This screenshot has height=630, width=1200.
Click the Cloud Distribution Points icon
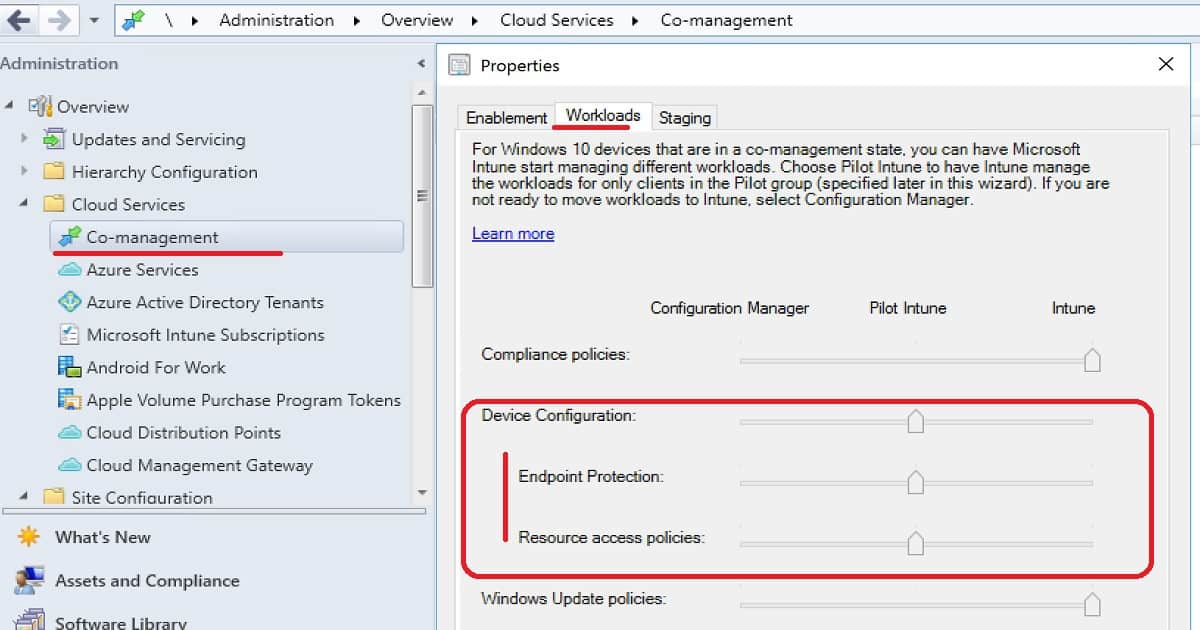69,433
